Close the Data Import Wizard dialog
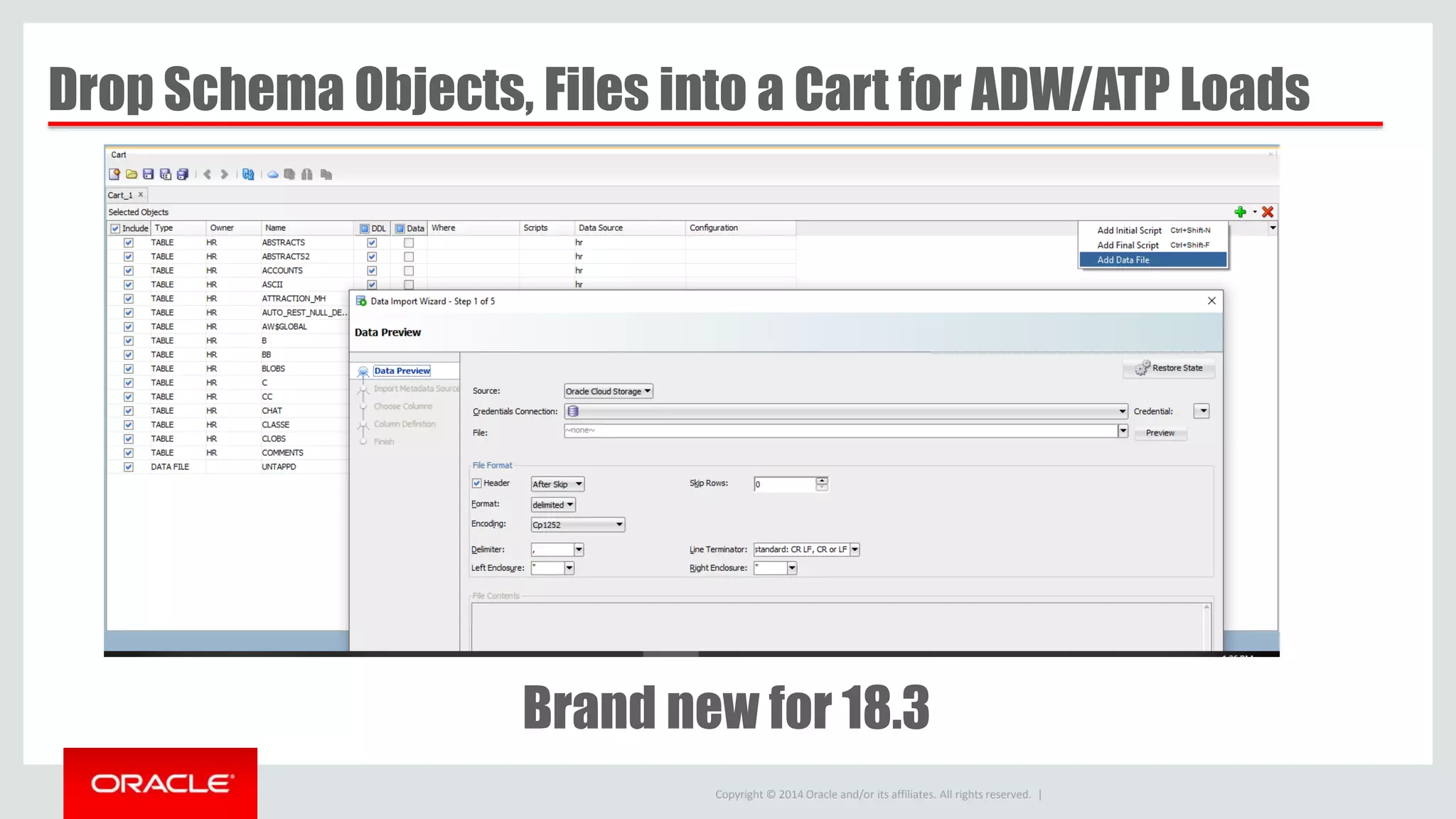 coord(1212,301)
